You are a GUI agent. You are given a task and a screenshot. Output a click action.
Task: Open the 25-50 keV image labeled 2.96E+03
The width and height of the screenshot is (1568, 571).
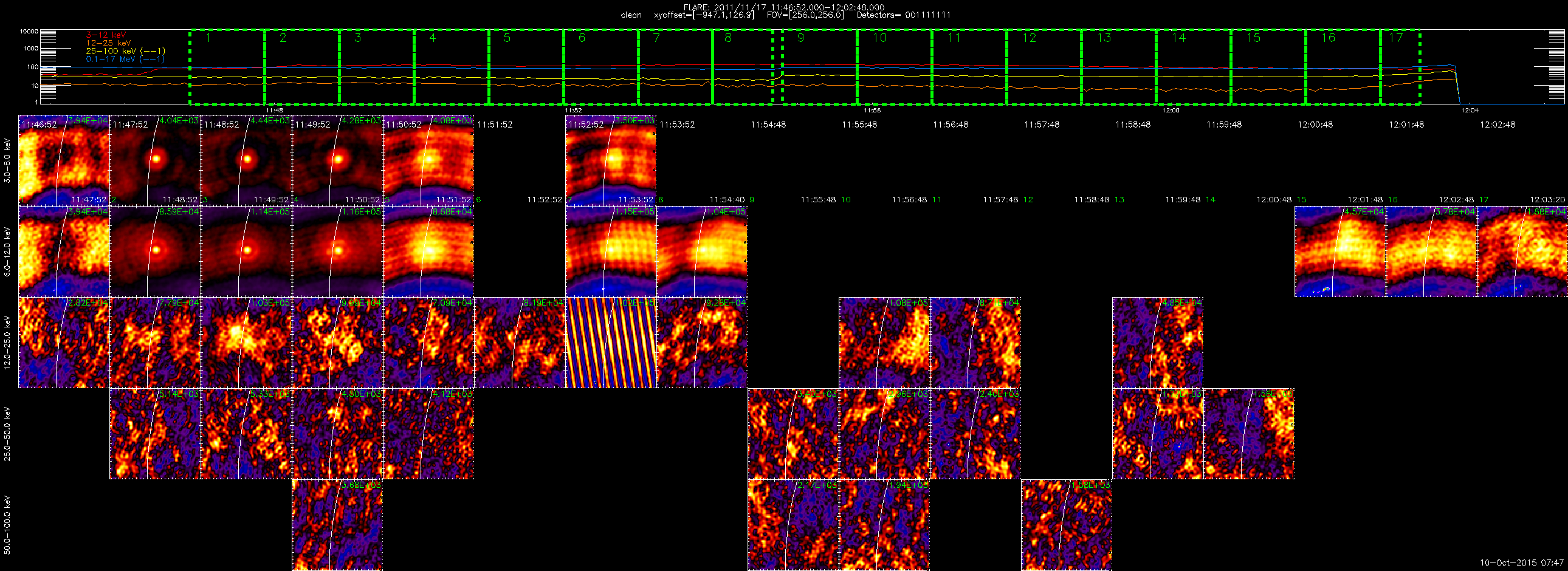tap(884, 434)
